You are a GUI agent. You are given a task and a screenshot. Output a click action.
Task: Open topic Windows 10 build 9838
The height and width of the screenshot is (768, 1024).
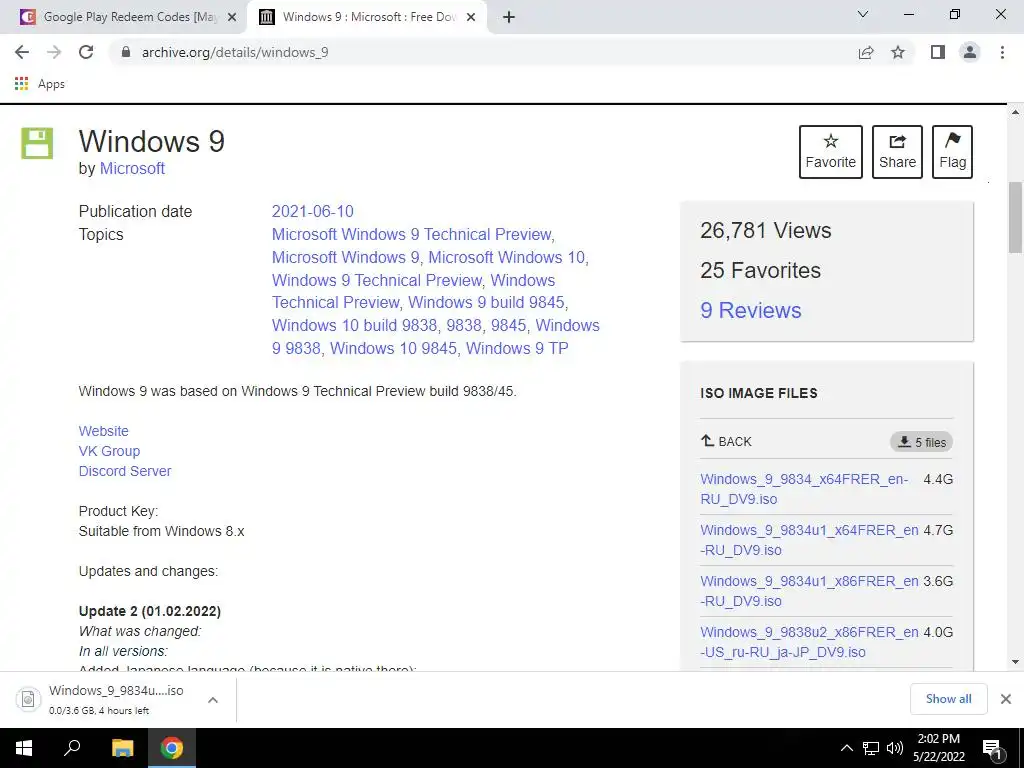355,325
